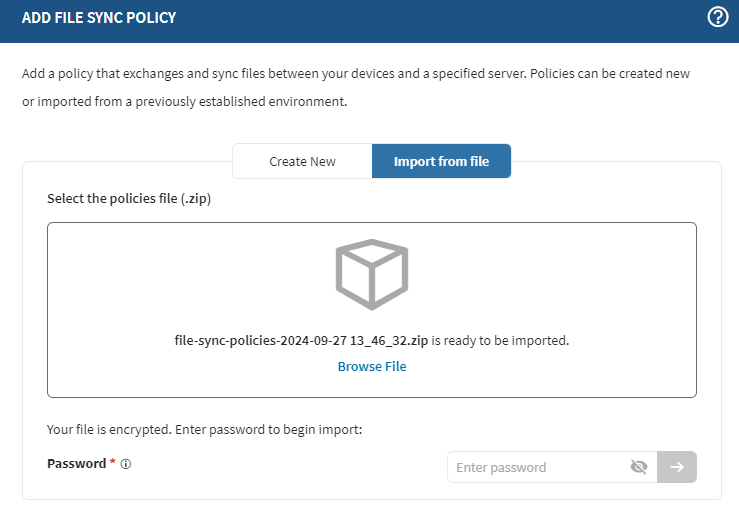739x514 pixels.
Task: Click the red required asterisk next to Password
Action: click(x=113, y=463)
